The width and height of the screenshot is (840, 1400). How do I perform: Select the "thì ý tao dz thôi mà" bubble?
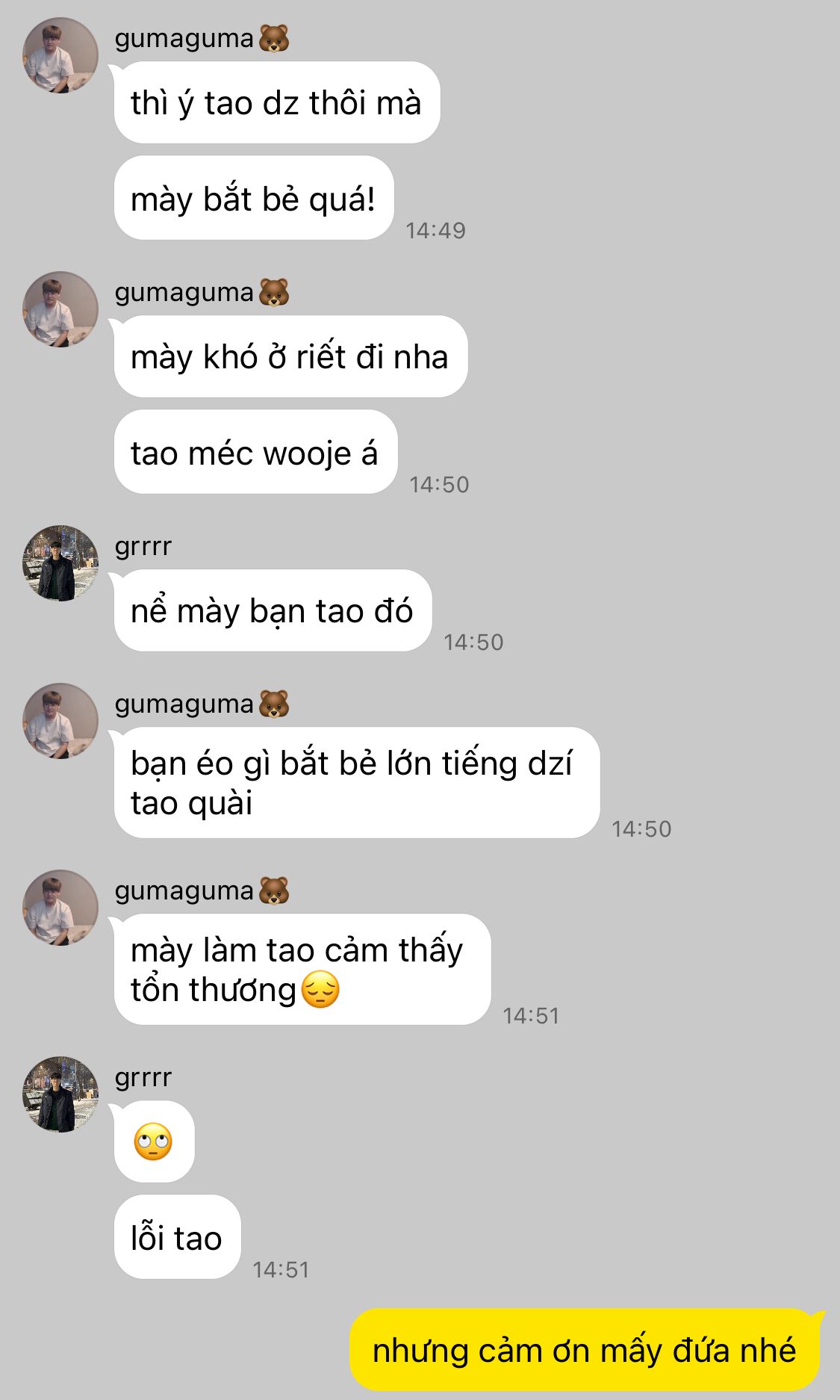coord(276,102)
